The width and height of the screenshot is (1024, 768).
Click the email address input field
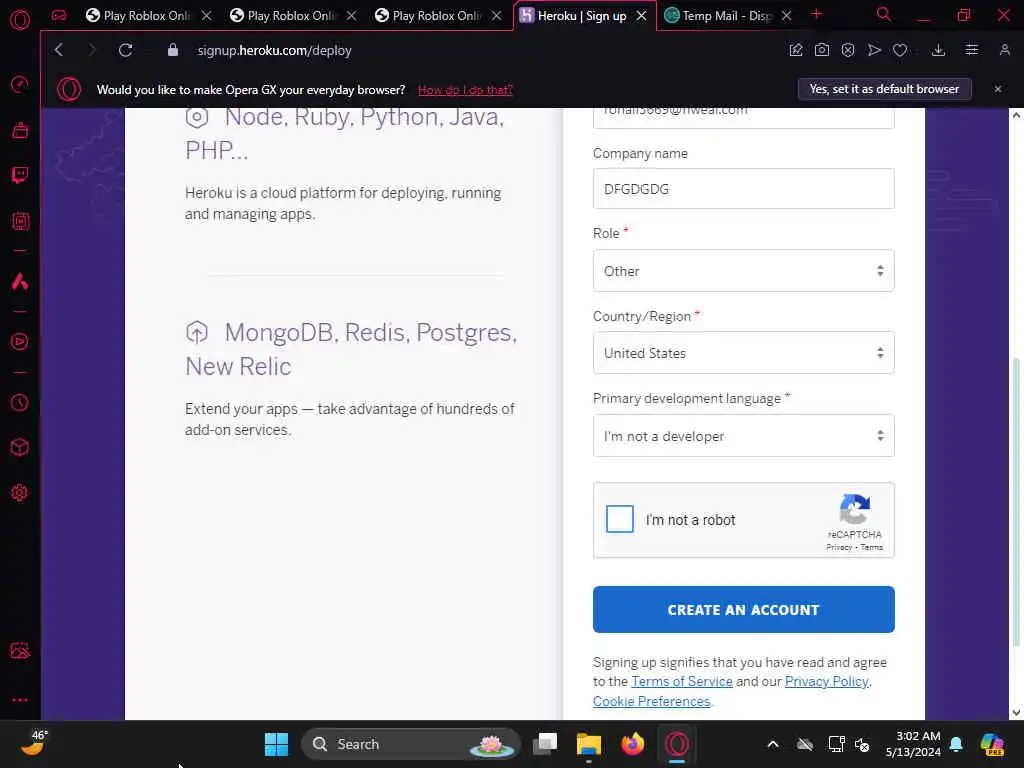tap(743, 116)
